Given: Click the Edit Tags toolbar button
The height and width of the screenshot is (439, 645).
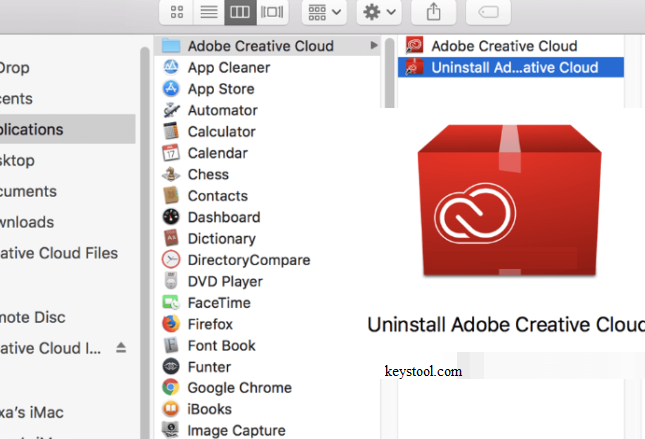Looking at the screenshot, I should tap(488, 12).
